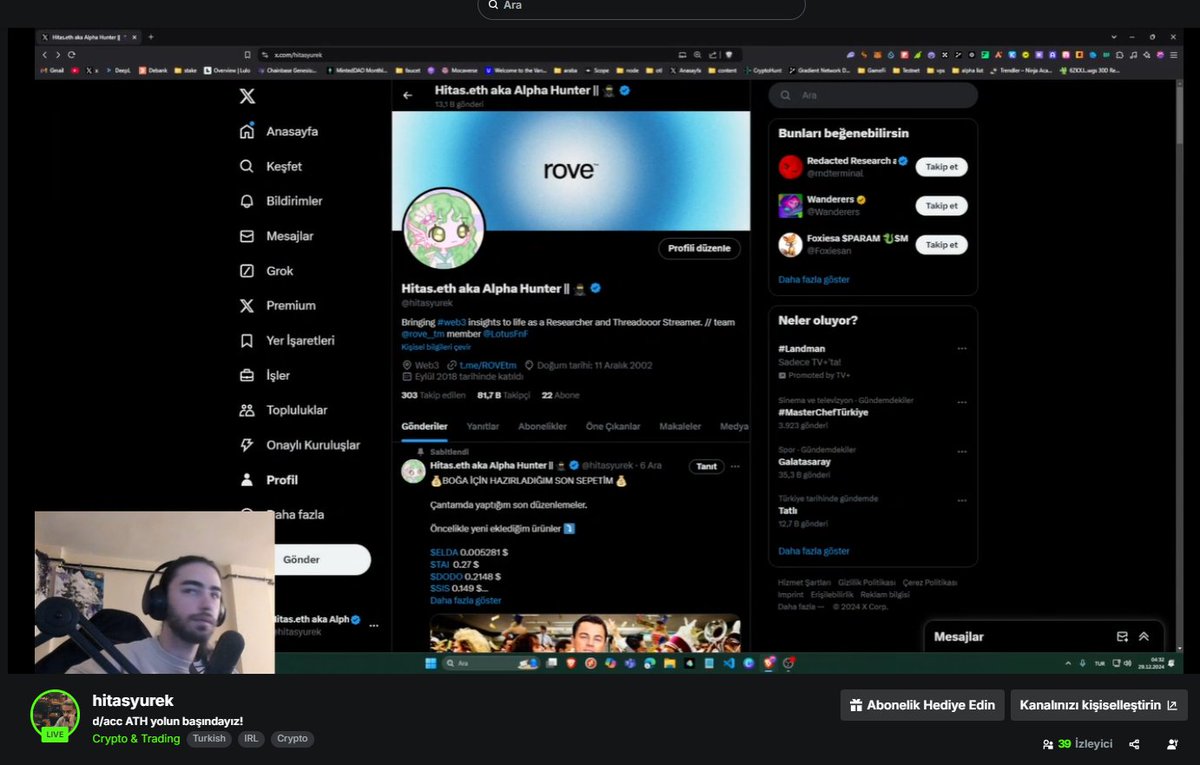The height and width of the screenshot is (765, 1200).
Task: Click the more options dots on pinned post
Action: 735,466
